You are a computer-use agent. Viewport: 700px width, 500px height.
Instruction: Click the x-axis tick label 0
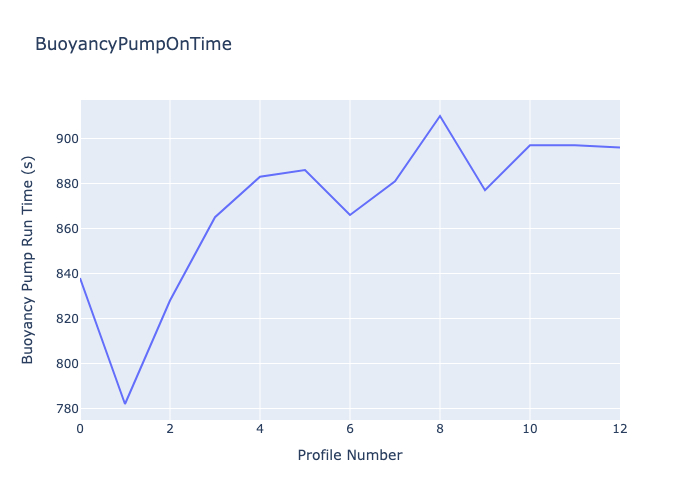tap(80, 428)
